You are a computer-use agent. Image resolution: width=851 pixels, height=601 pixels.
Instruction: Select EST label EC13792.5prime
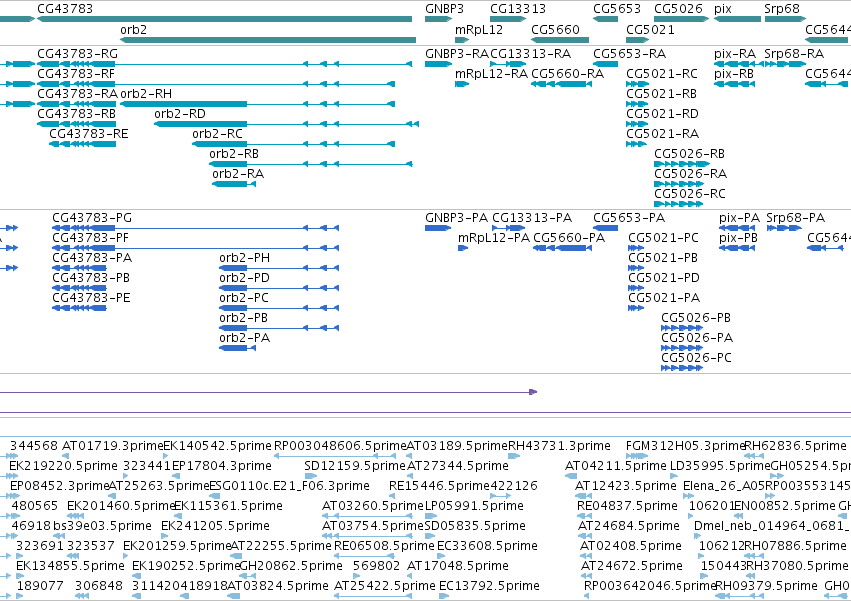(489, 586)
